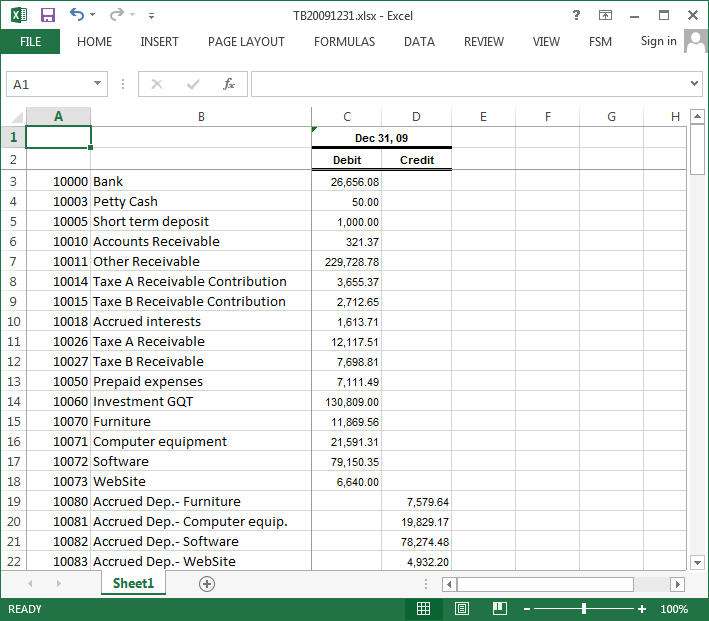Customize the Quick Access Toolbar dropdown
Viewport: 709px width, 621px height.
tap(151, 16)
